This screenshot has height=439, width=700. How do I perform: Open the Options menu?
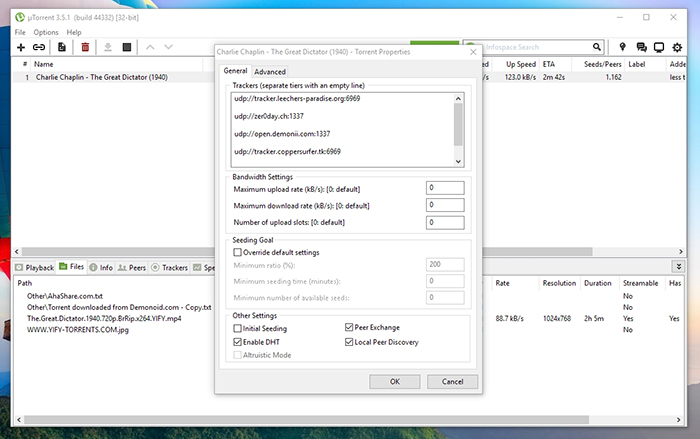point(46,32)
